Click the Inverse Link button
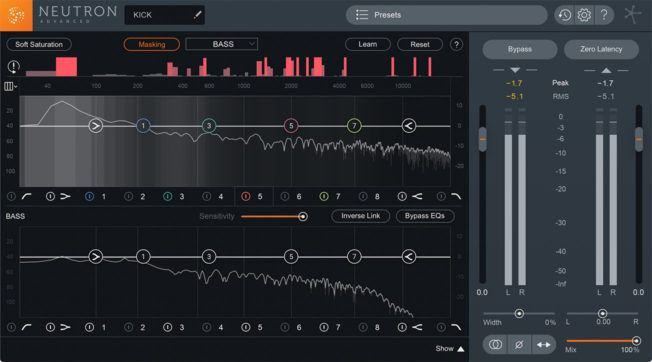This screenshot has width=652, height=362. pos(361,216)
